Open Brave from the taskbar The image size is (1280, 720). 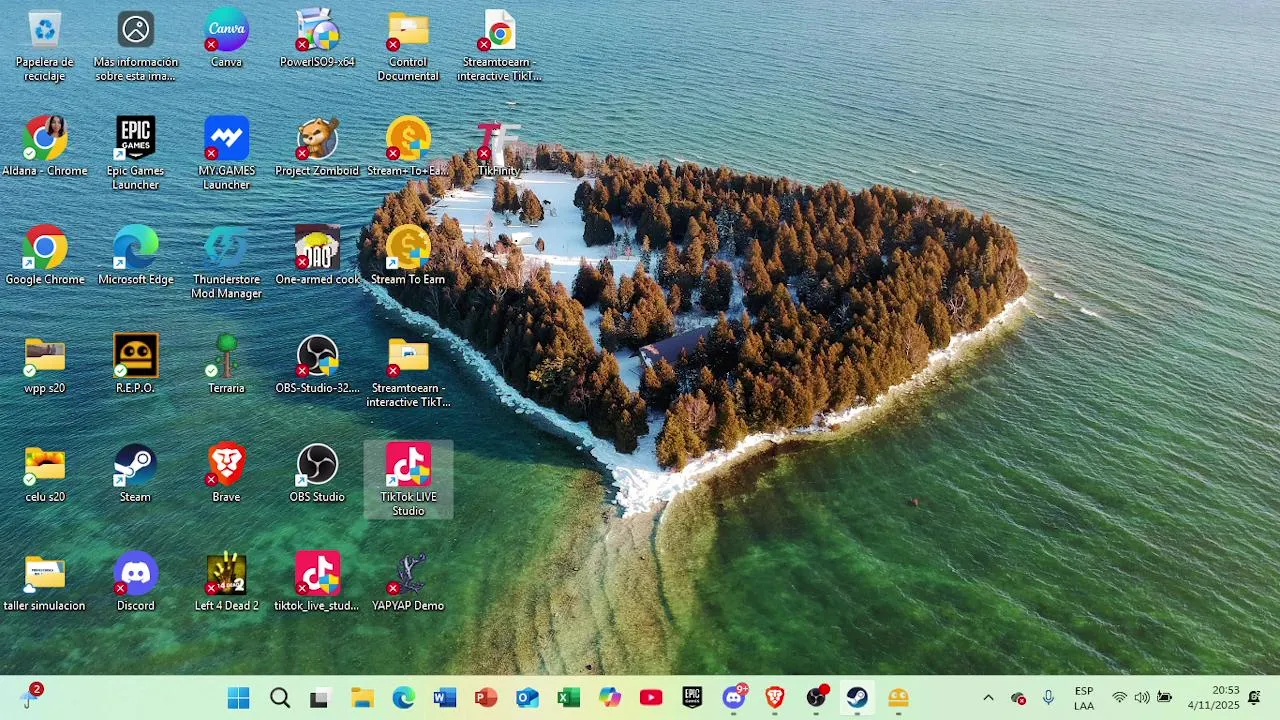tap(775, 698)
